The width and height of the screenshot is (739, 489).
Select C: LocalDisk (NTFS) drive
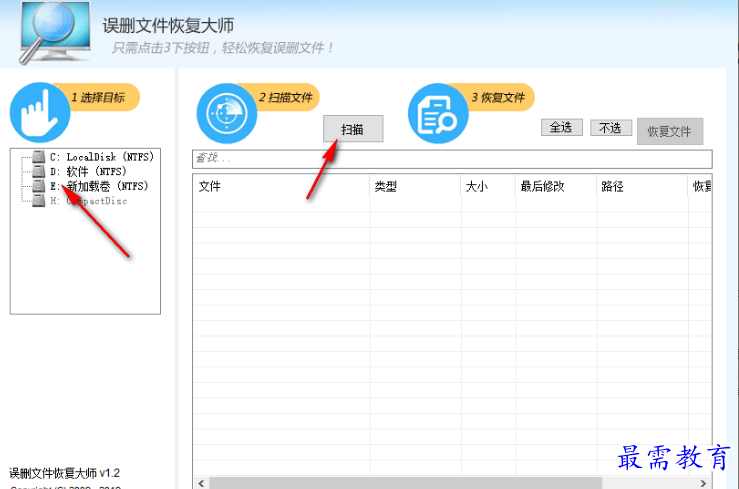(x=102, y=157)
